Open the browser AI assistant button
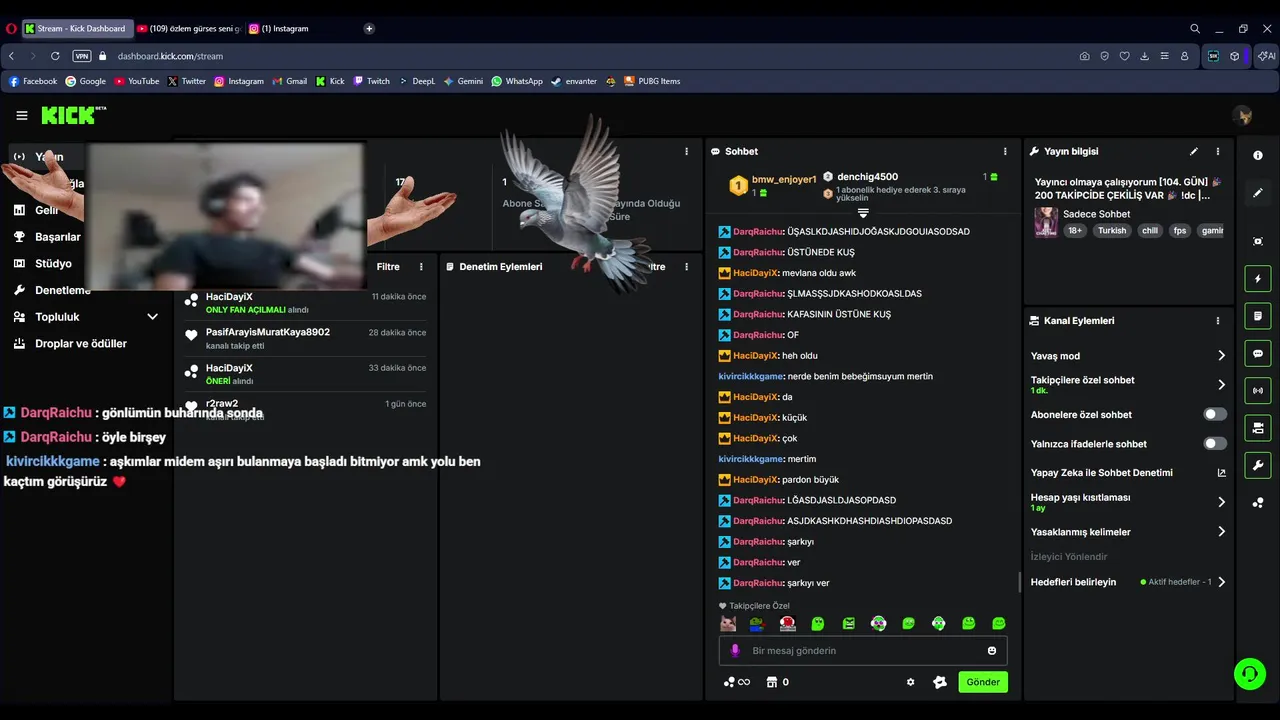 coord(1267,56)
